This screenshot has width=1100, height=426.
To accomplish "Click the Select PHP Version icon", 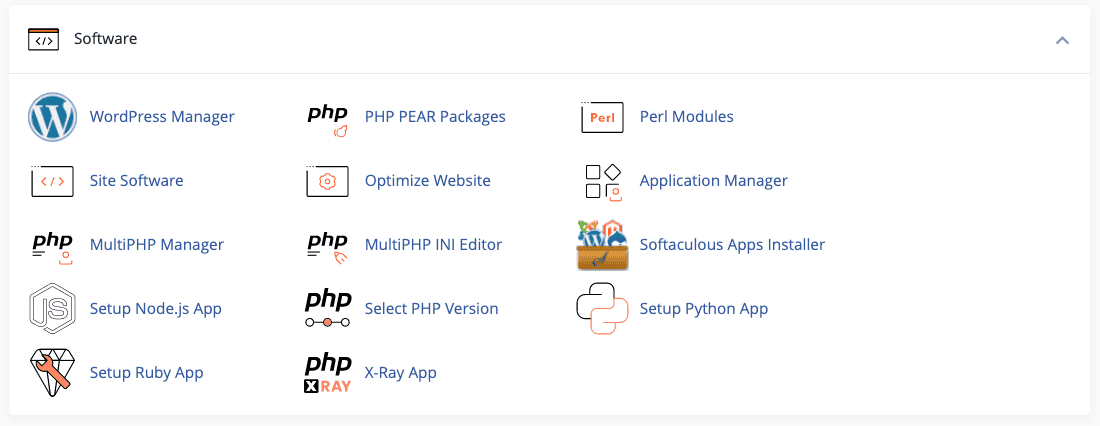I will coord(327,309).
